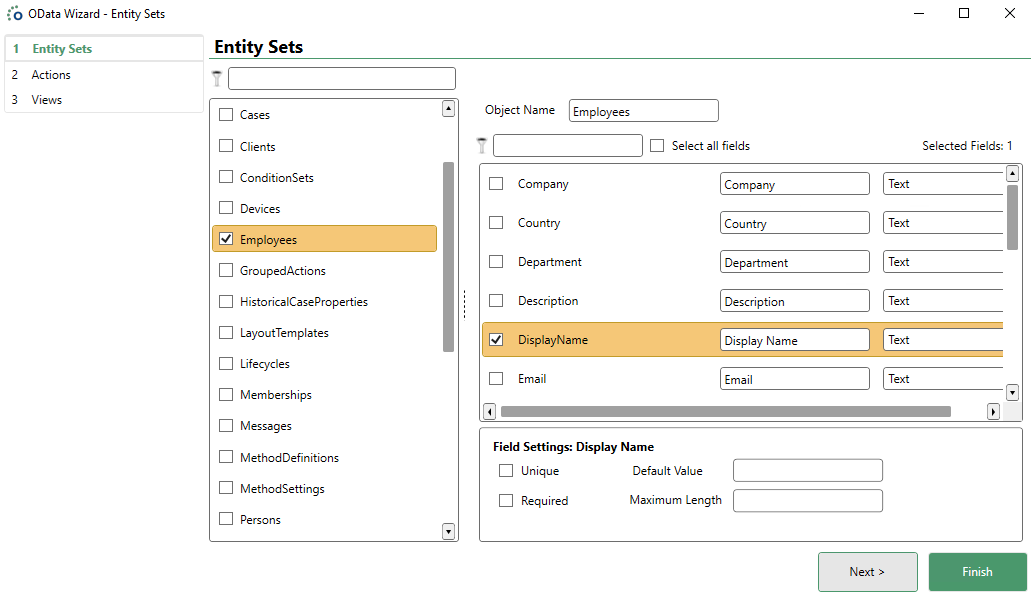This screenshot has height=595, width=1031.
Task: Edit the Display Name alias field
Action: coord(795,340)
